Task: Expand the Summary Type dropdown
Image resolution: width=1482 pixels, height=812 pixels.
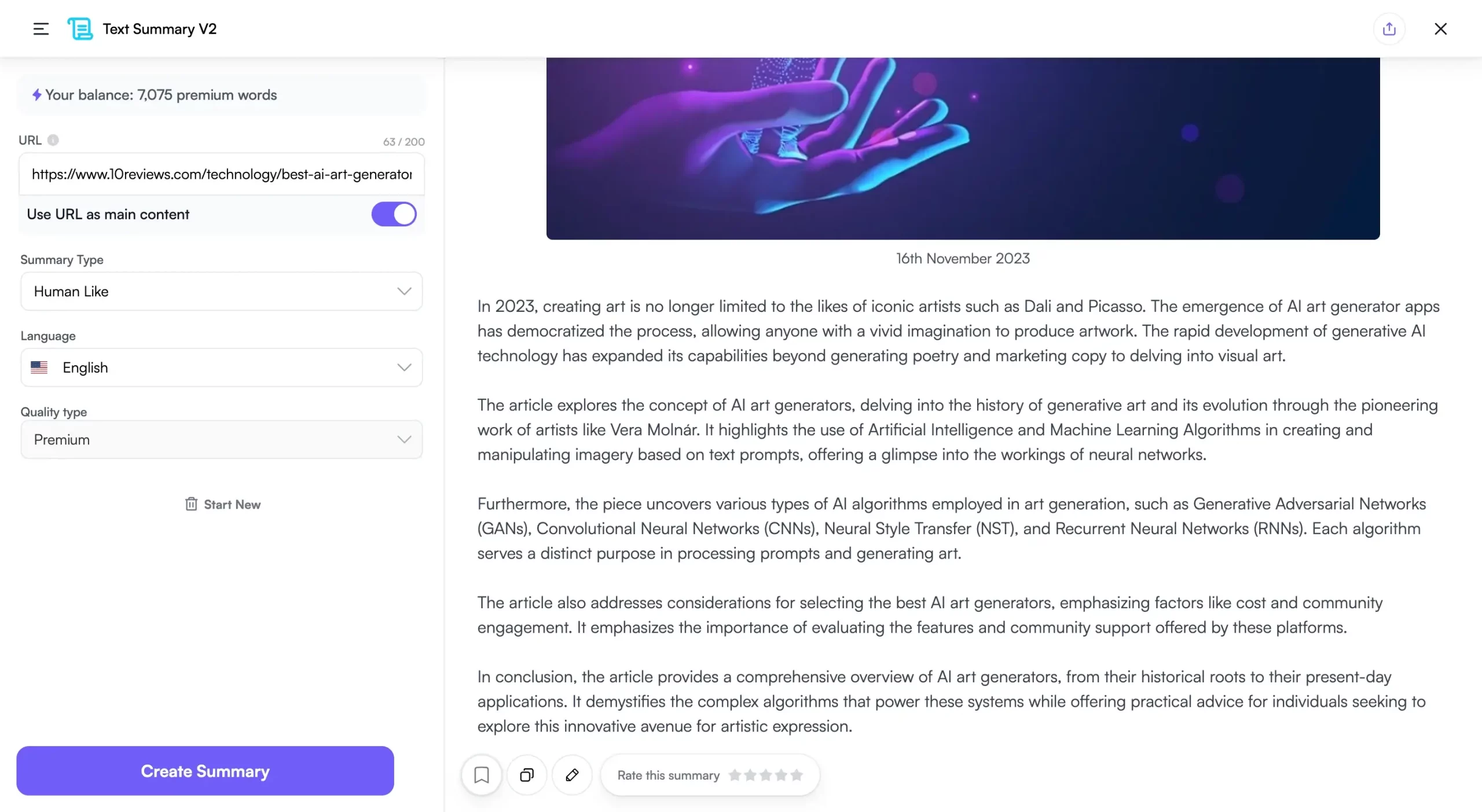Action: click(x=404, y=291)
